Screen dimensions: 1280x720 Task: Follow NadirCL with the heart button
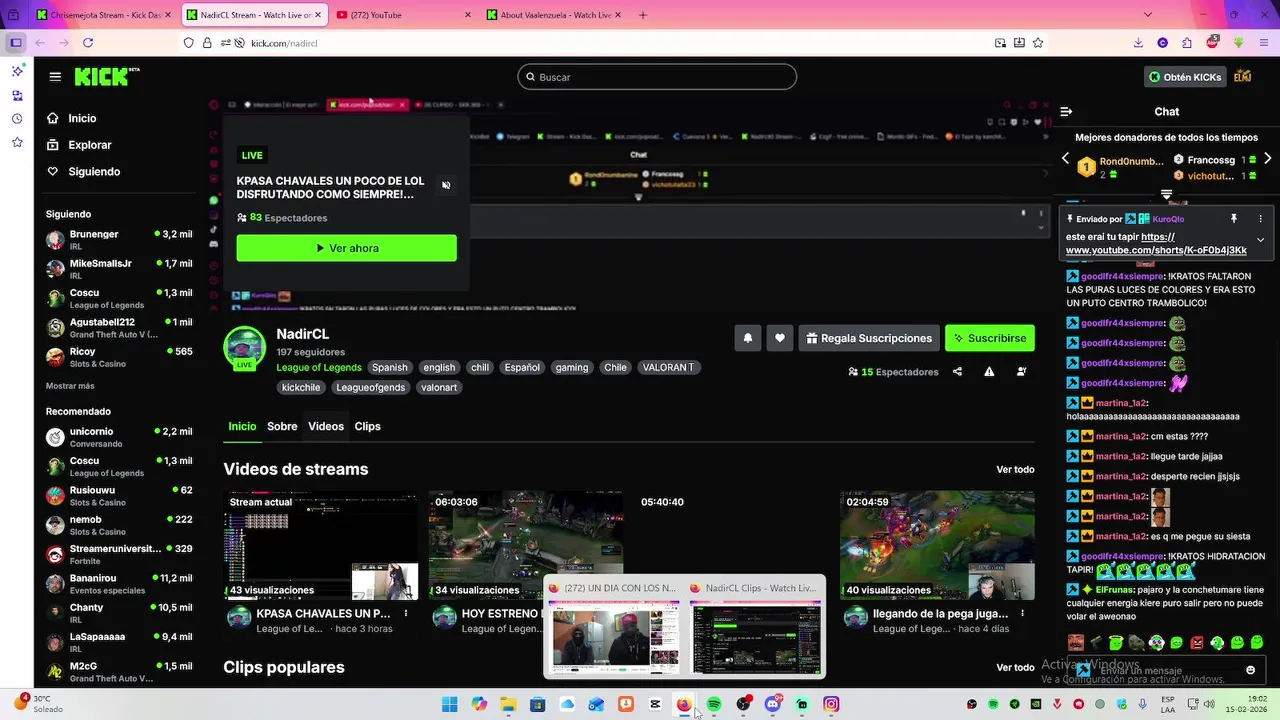pyautogui.click(x=780, y=338)
